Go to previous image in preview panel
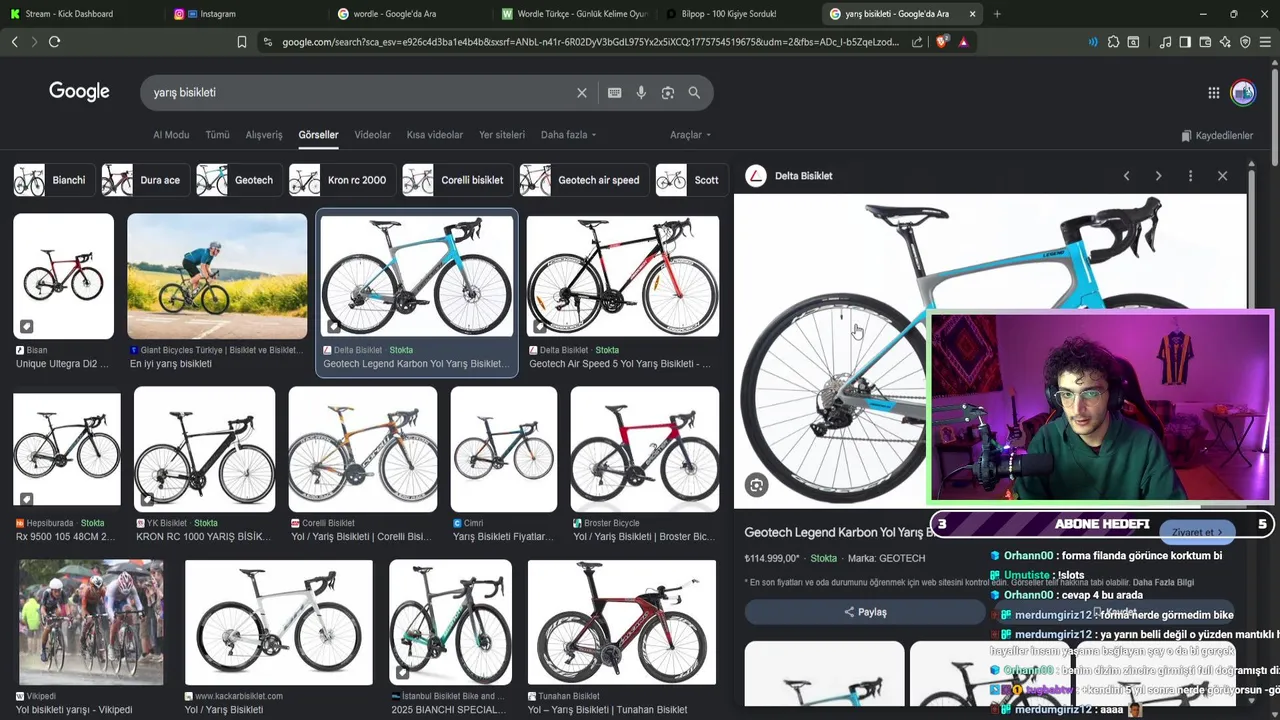Viewport: 1280px width, 720px height. (x=1126, y=176)
